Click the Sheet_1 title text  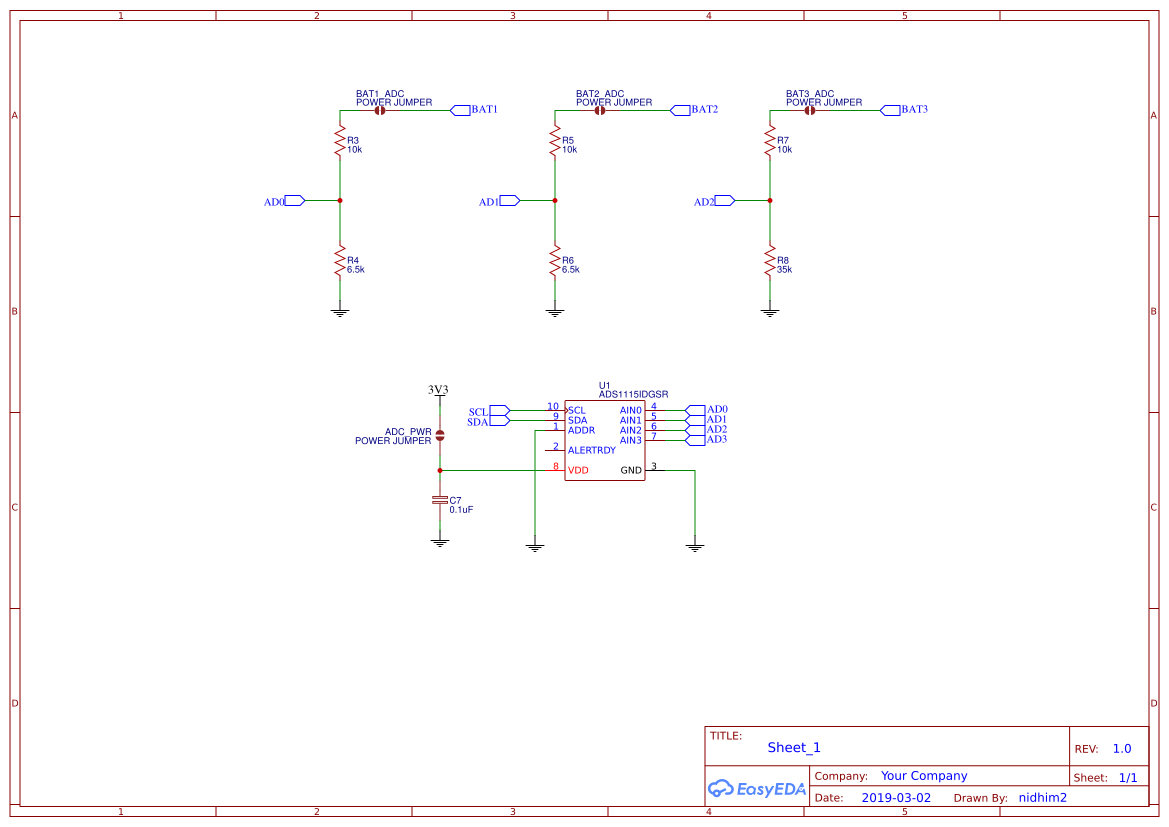[793, 747]
